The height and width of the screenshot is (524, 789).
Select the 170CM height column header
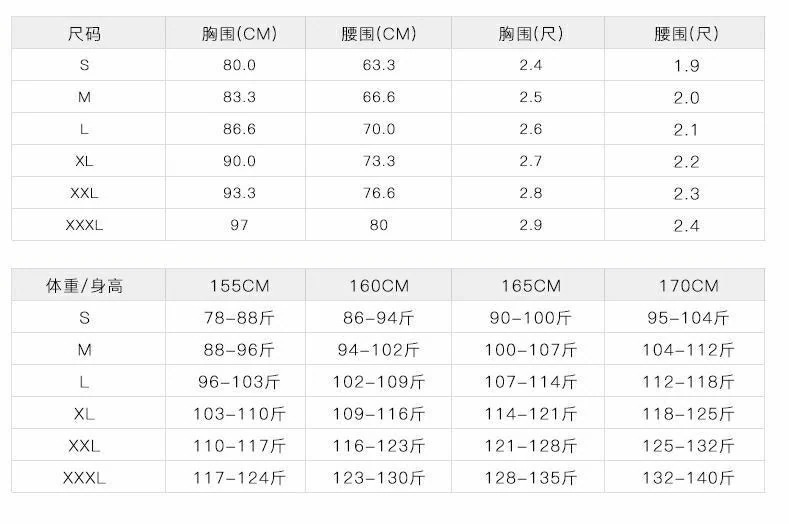(688, 286)
